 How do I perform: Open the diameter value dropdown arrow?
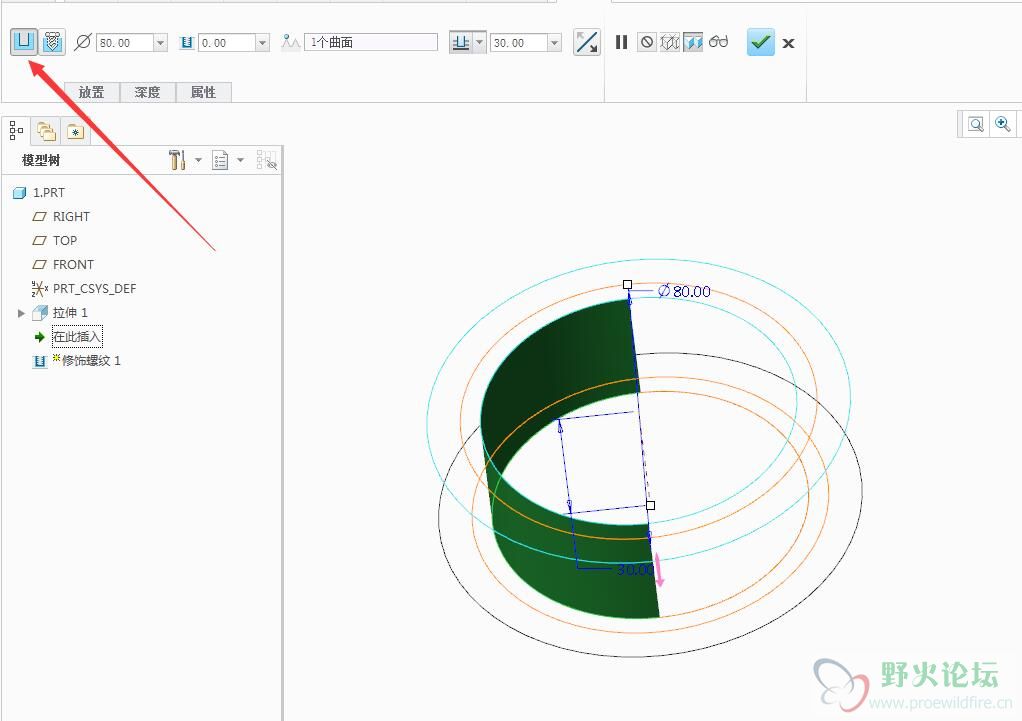(x=160, y=43)
